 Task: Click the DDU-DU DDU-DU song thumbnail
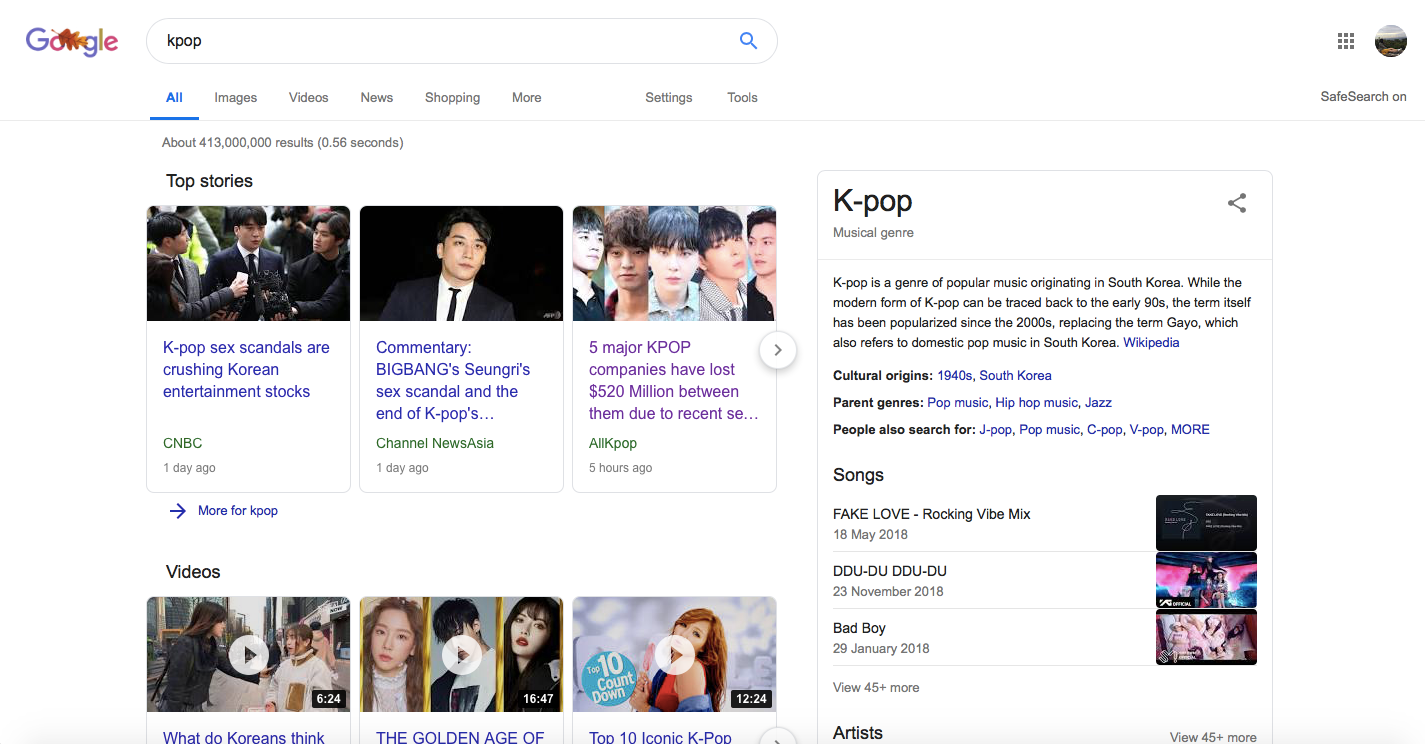click(1206, 580)
